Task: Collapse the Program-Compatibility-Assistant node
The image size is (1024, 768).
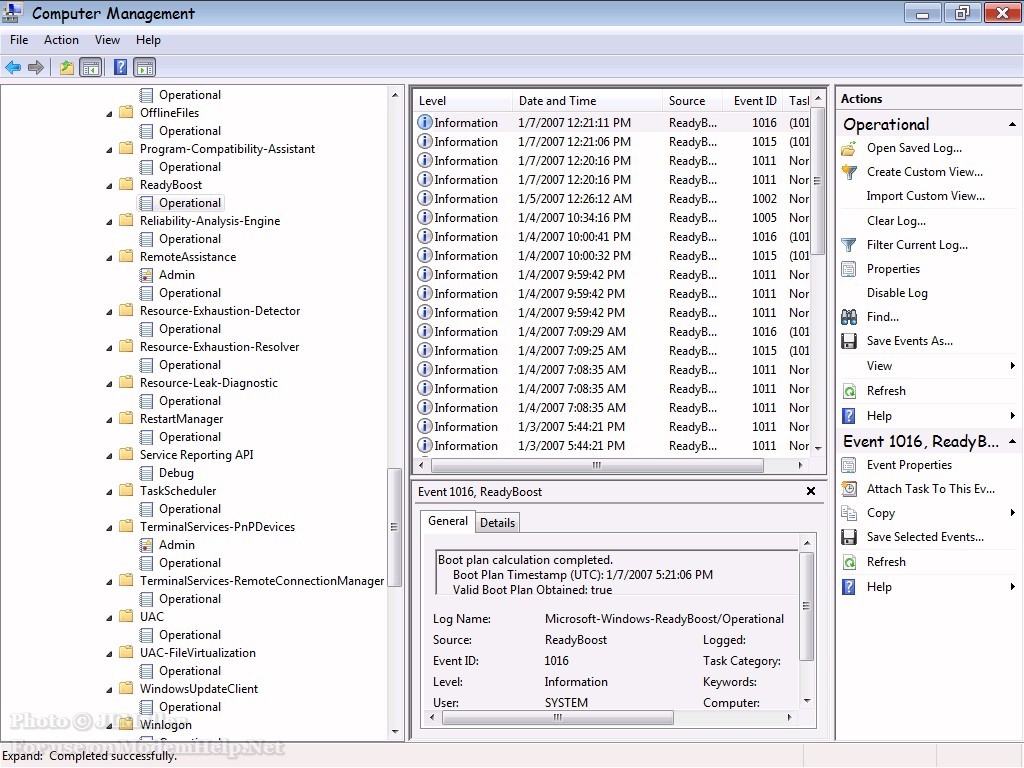Action: tap(109, 150)
